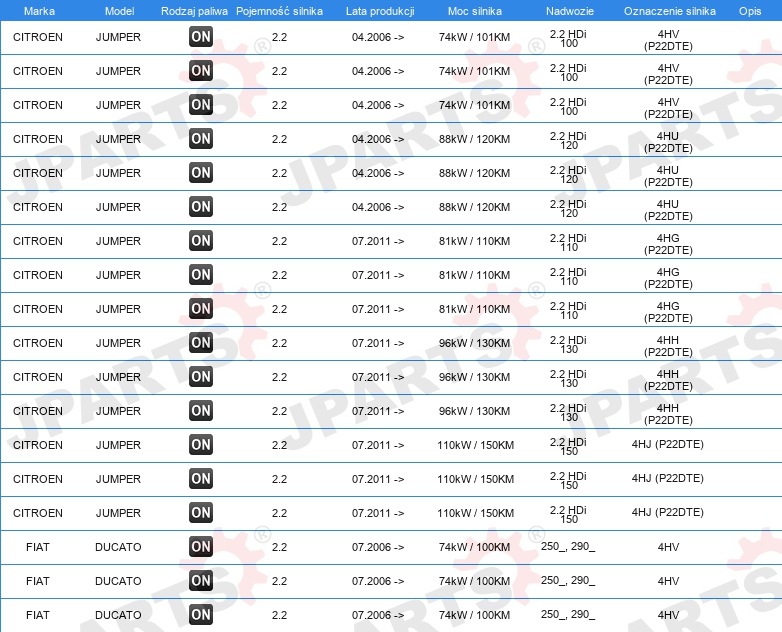
Task: Select 04.2006 -> in the middle 4HU row
Action: [378, 173]
